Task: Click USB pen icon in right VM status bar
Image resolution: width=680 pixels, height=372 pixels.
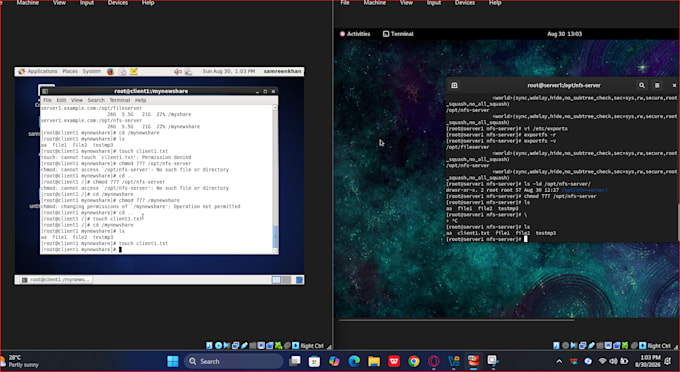Action: tap(591, 346)
